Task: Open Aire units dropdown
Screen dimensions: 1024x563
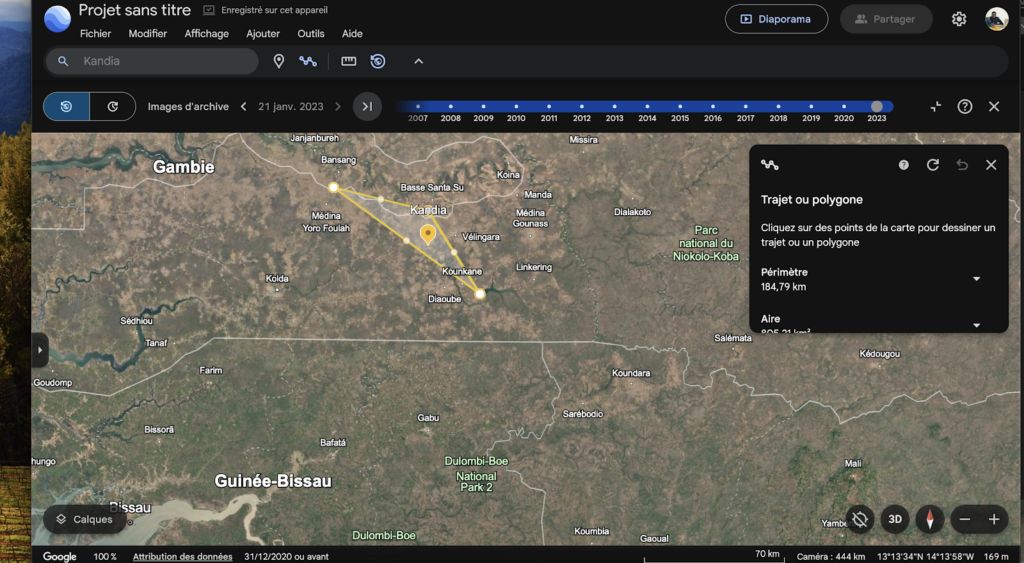Action: click(976, 325)
